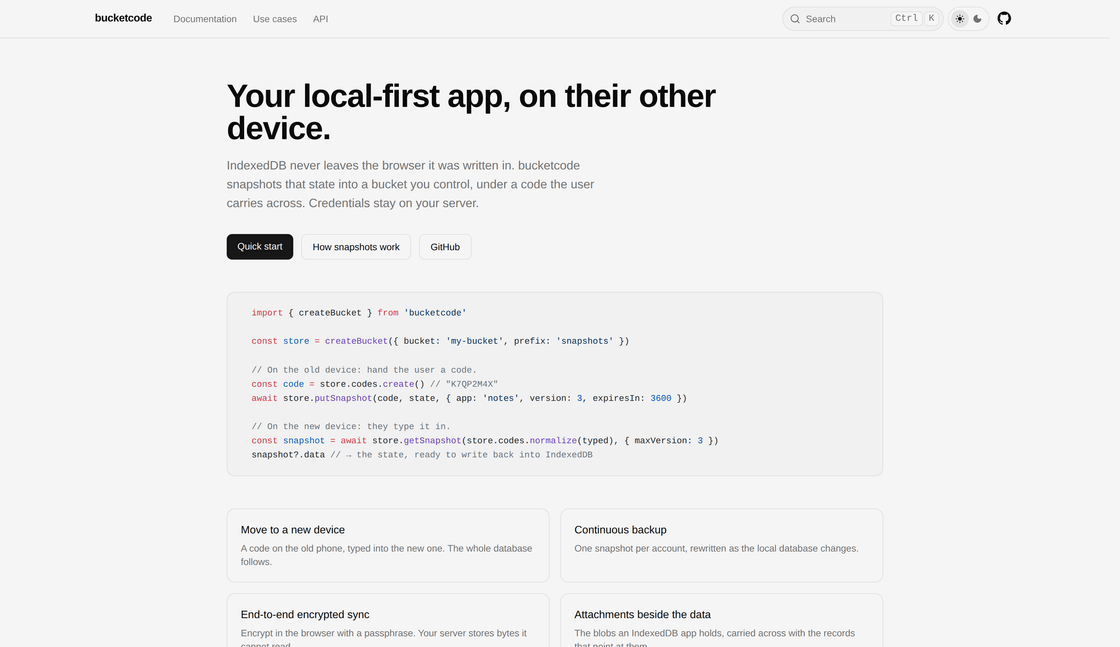Open the GitHub icon in the header

coord(1004,19)
